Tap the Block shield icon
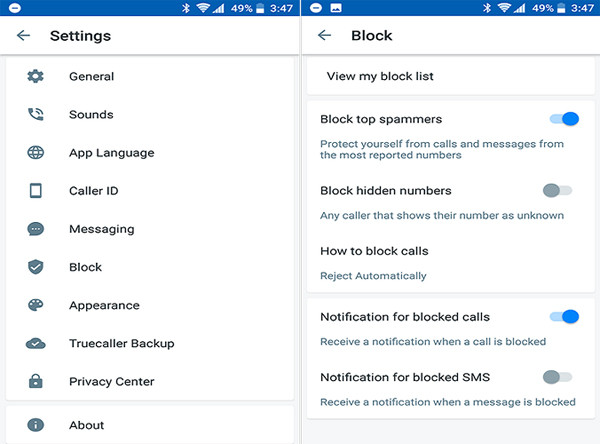 36,267
